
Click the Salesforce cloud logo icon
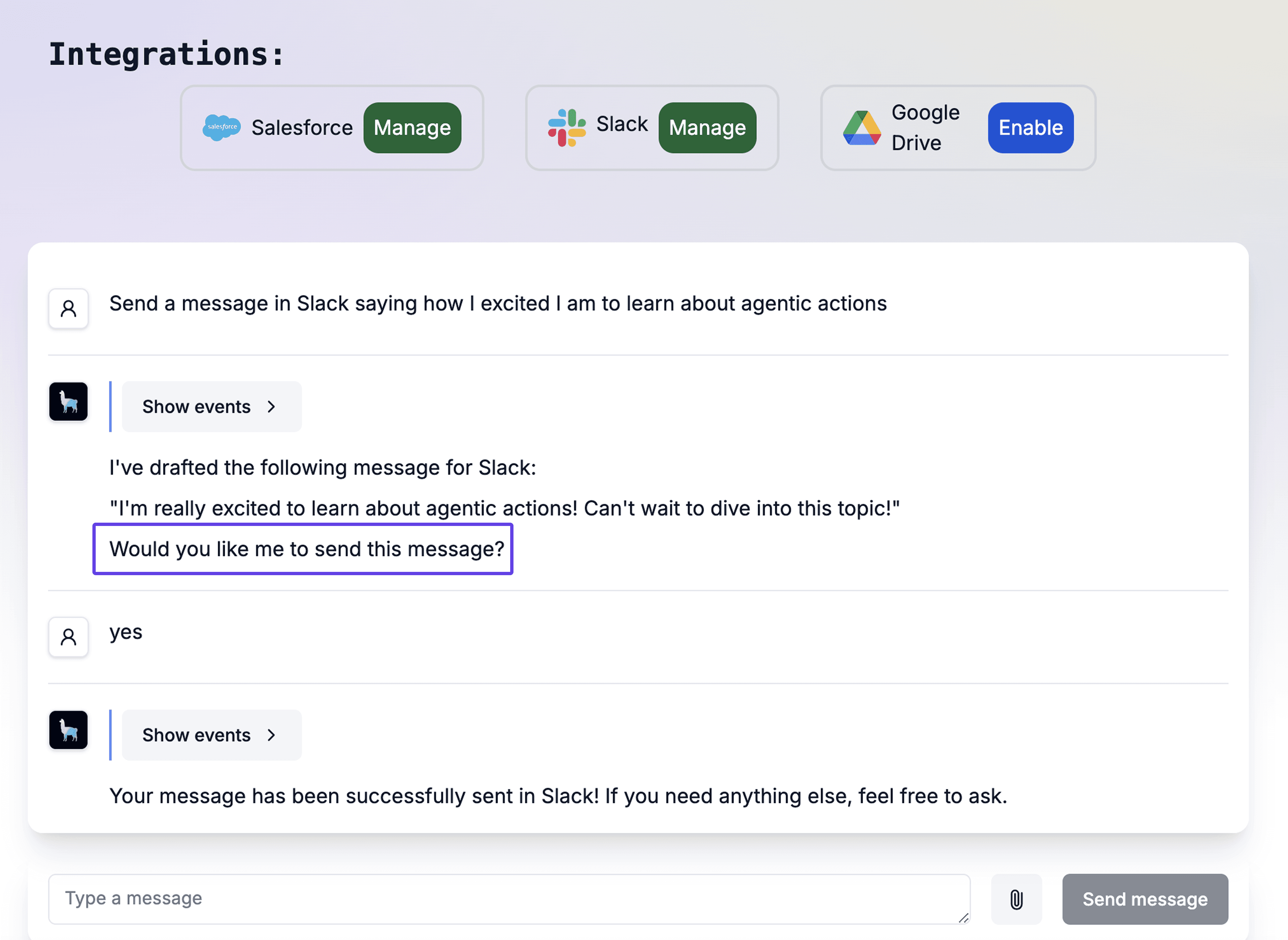221,127
